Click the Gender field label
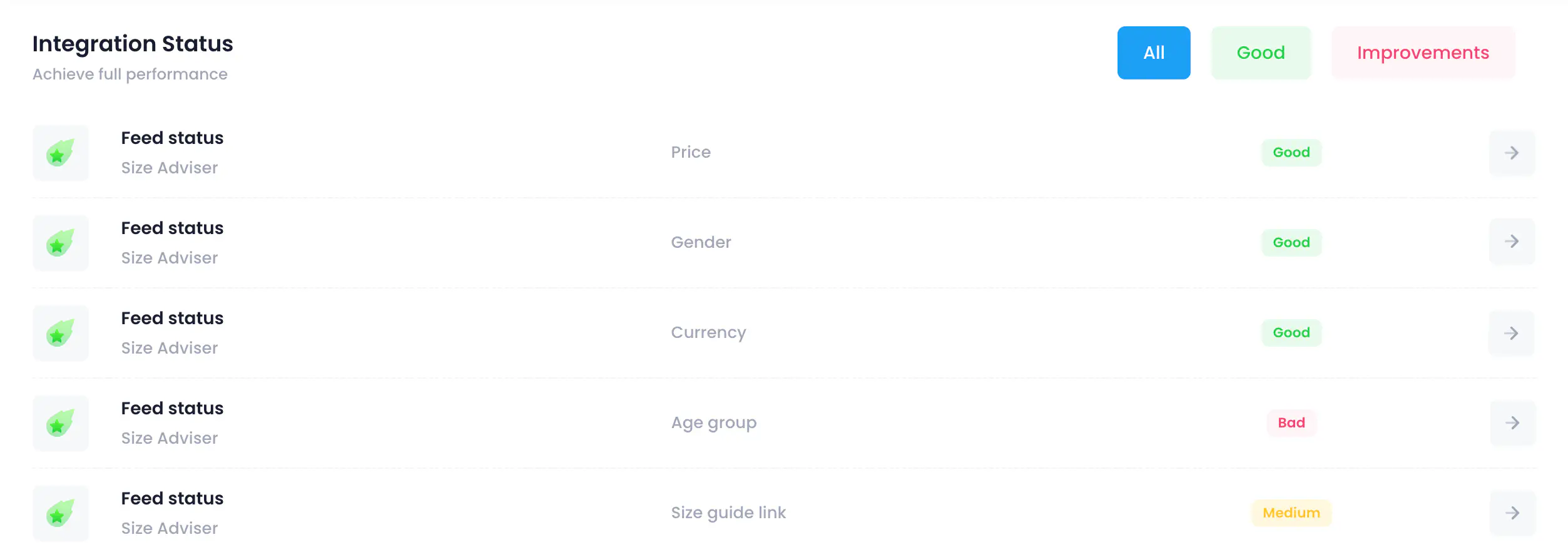 coord(701,243)
